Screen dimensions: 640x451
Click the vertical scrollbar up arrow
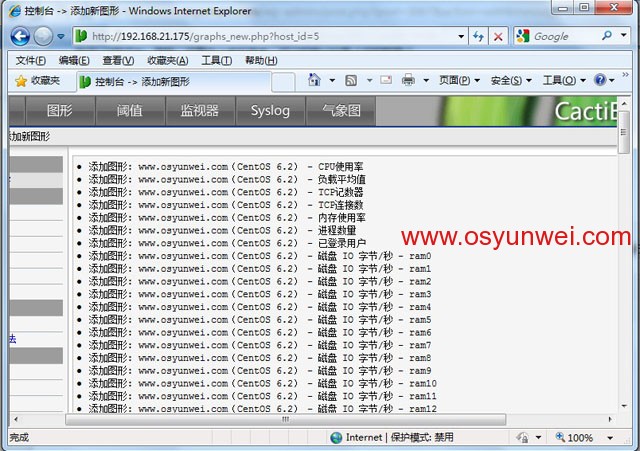pos(624,104)
